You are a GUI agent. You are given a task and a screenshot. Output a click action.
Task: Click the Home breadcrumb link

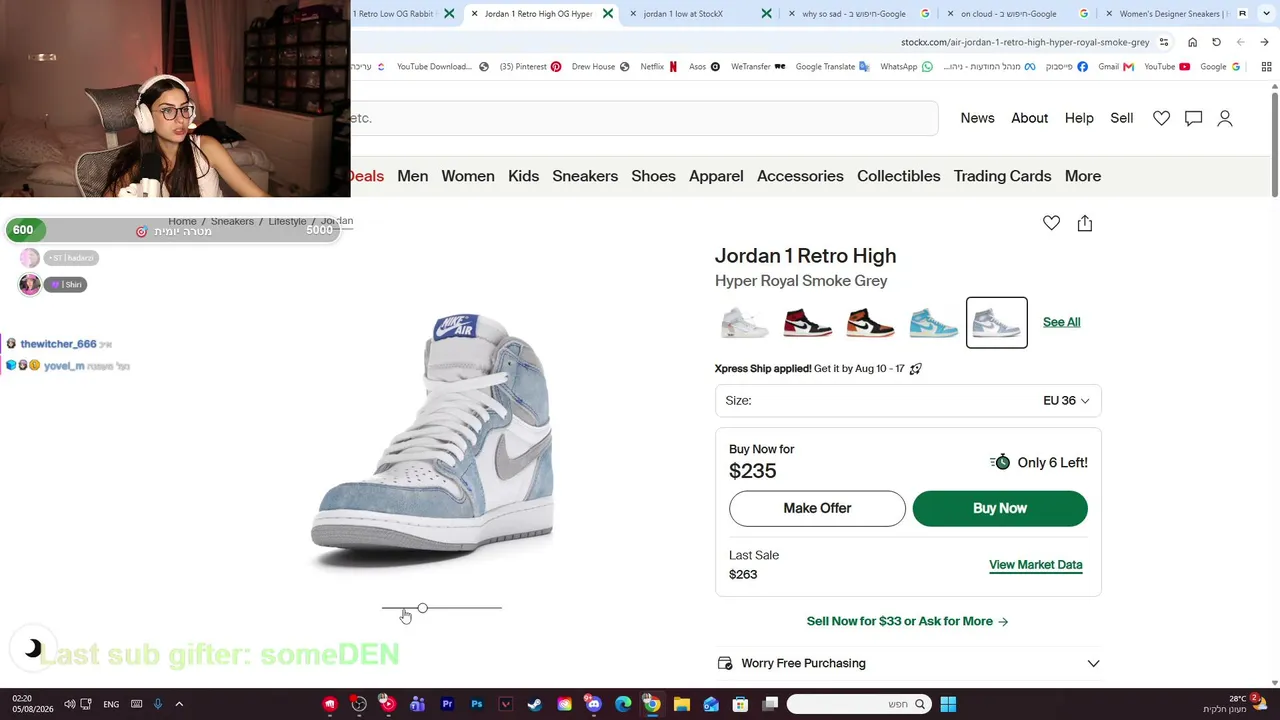[182, 221]
